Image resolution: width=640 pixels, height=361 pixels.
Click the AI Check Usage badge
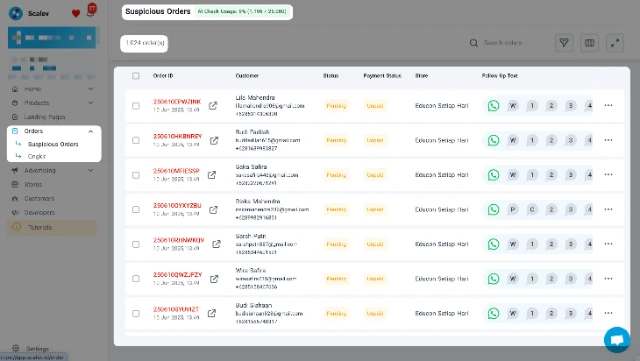(x=242, y=11)
